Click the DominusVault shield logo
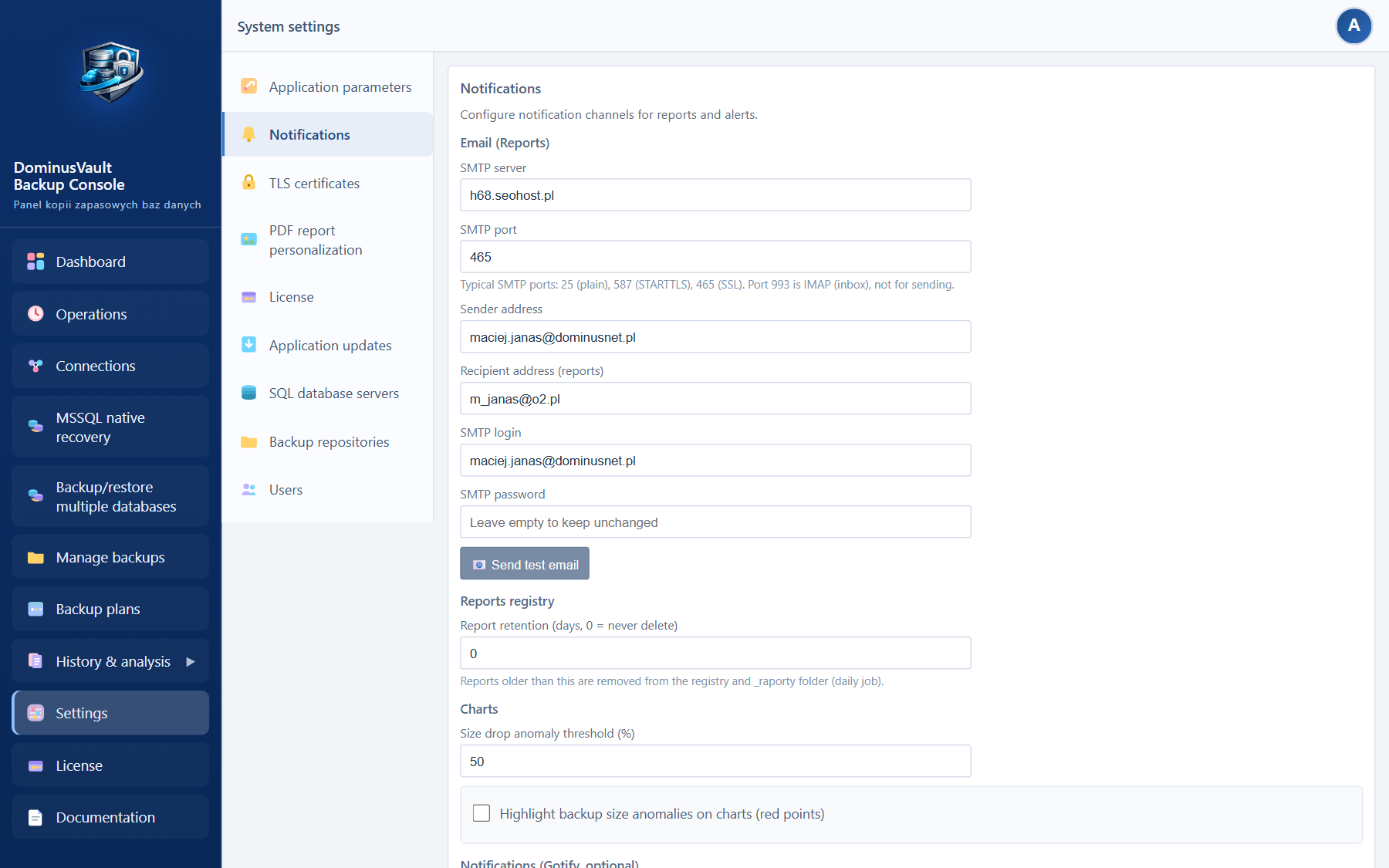1389x868 pixels. click(x=111, y=73)
